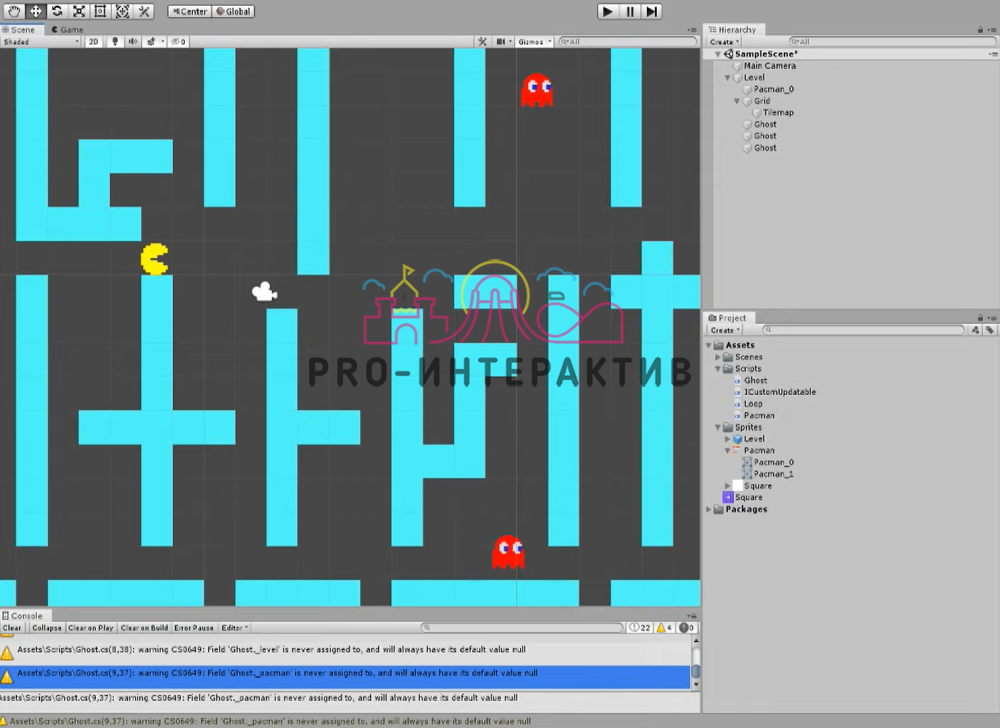Select Pacman_0 sprite in Project panel
Viewport: 1000px width, 728px height.
(x=773, y=462)
